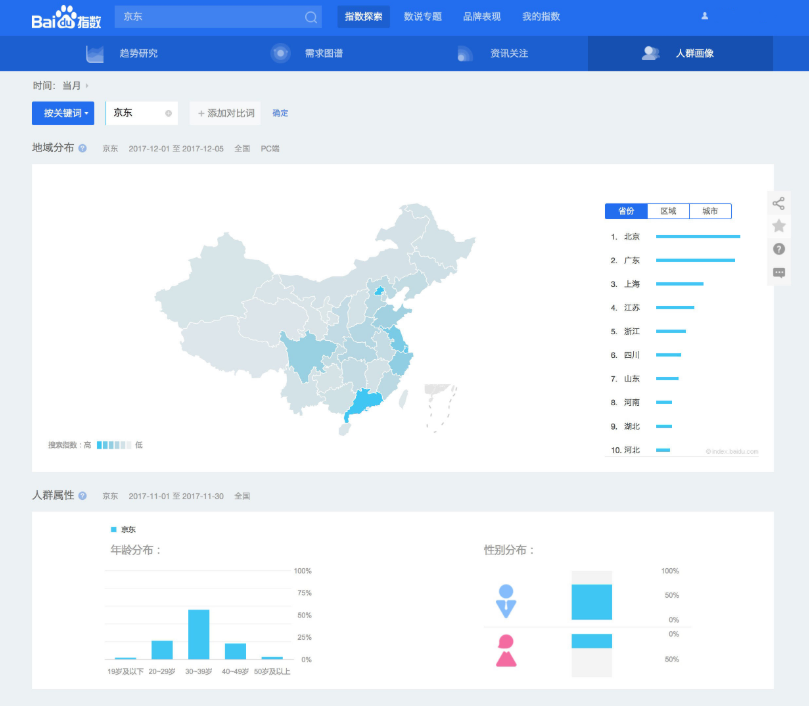Click the 人群画像 people icon
Image resolution: width=809 pixels, height=706 pixels.
point(650,53)
